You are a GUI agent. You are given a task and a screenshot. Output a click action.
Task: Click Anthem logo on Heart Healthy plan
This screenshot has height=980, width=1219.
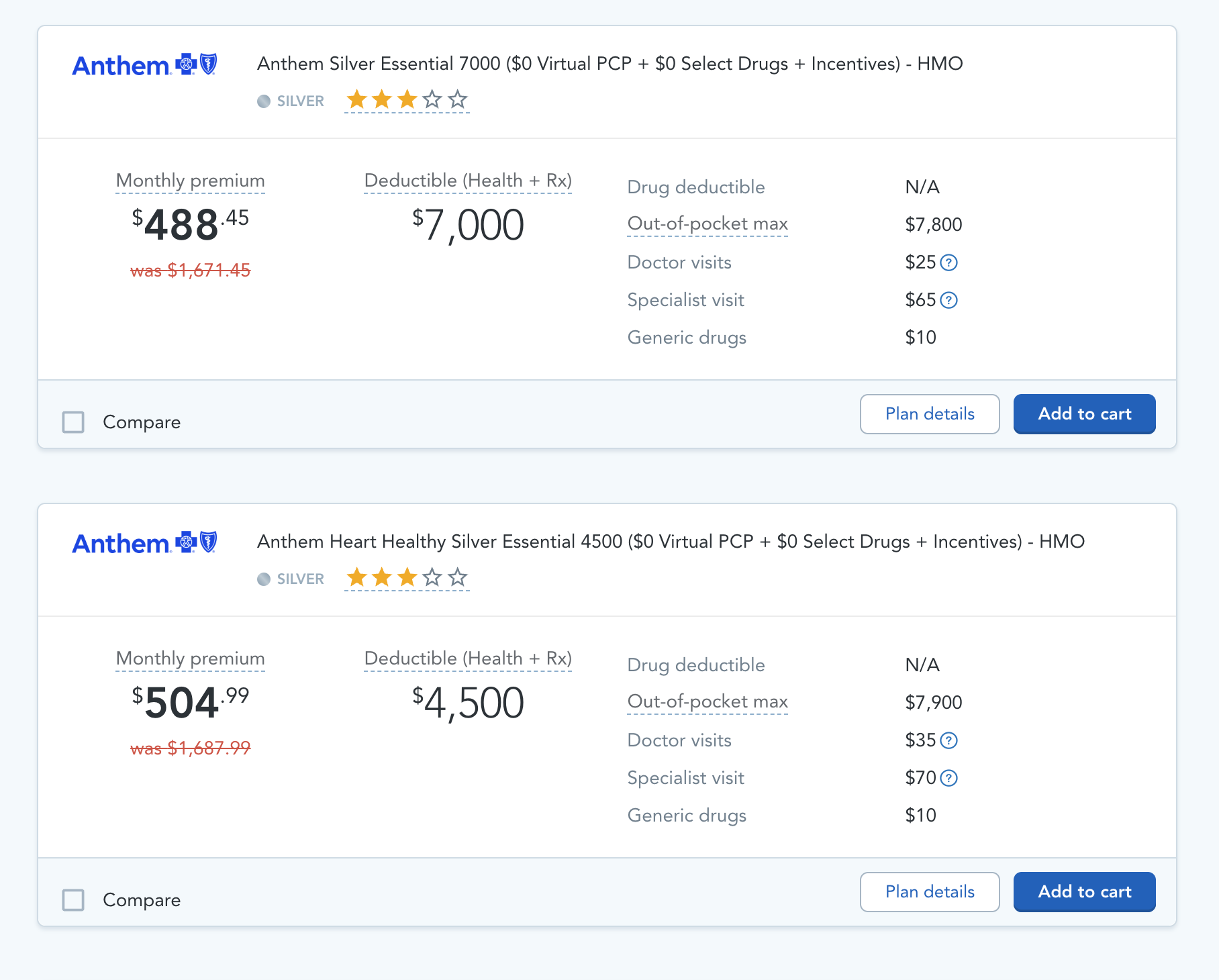pyautogui.click(x=144, y=543)
